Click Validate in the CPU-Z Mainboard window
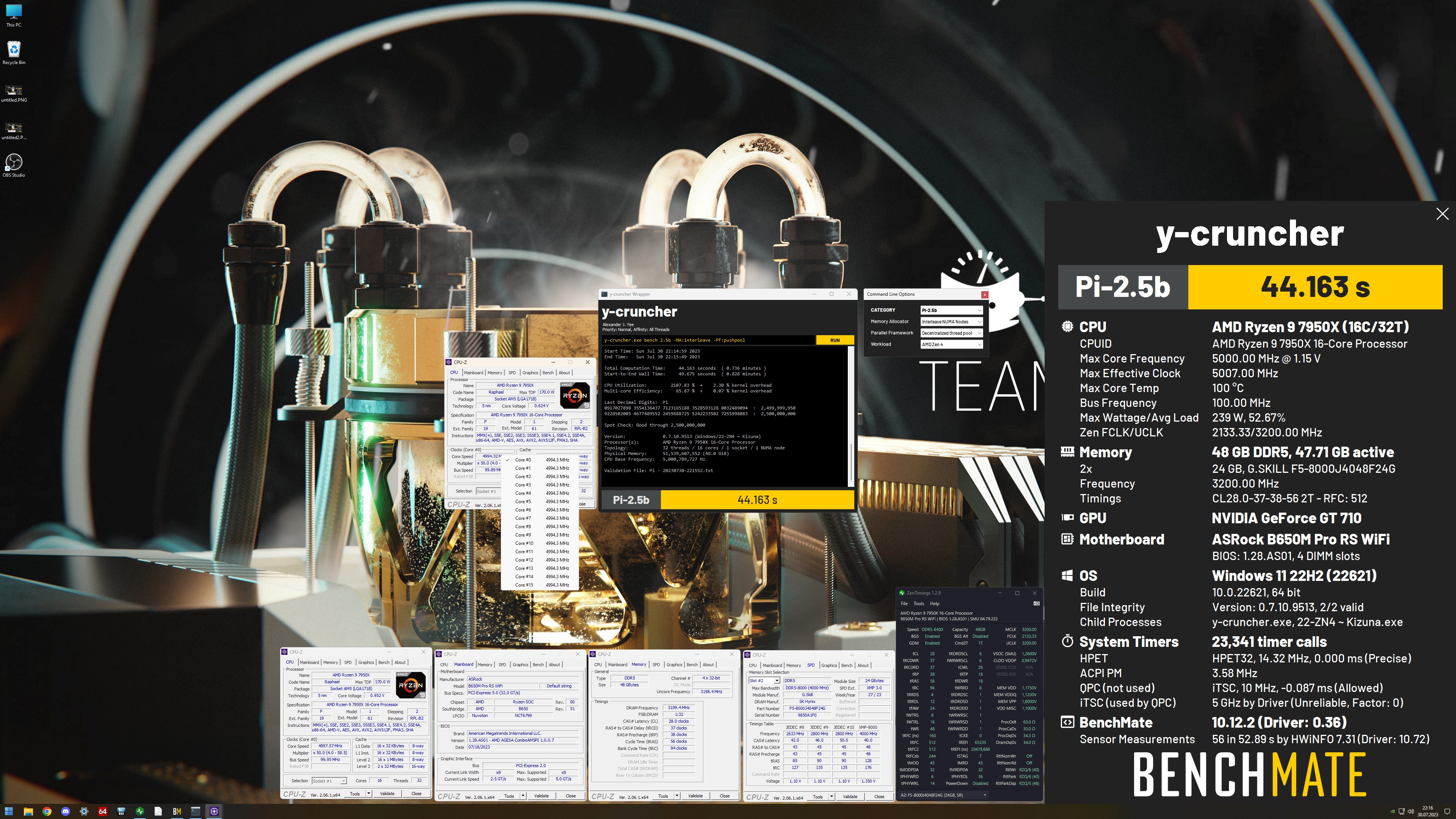1456x819 pixels. tap(541, 796)
